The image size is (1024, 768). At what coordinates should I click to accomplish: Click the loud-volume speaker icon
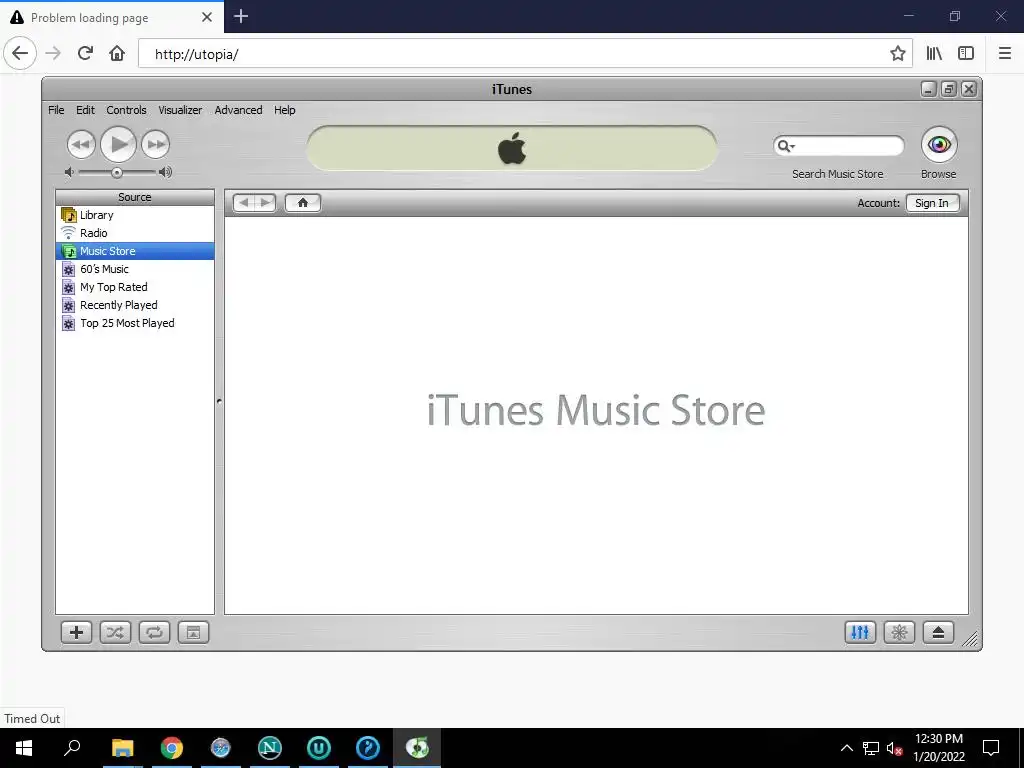click(x=165, y=172)
